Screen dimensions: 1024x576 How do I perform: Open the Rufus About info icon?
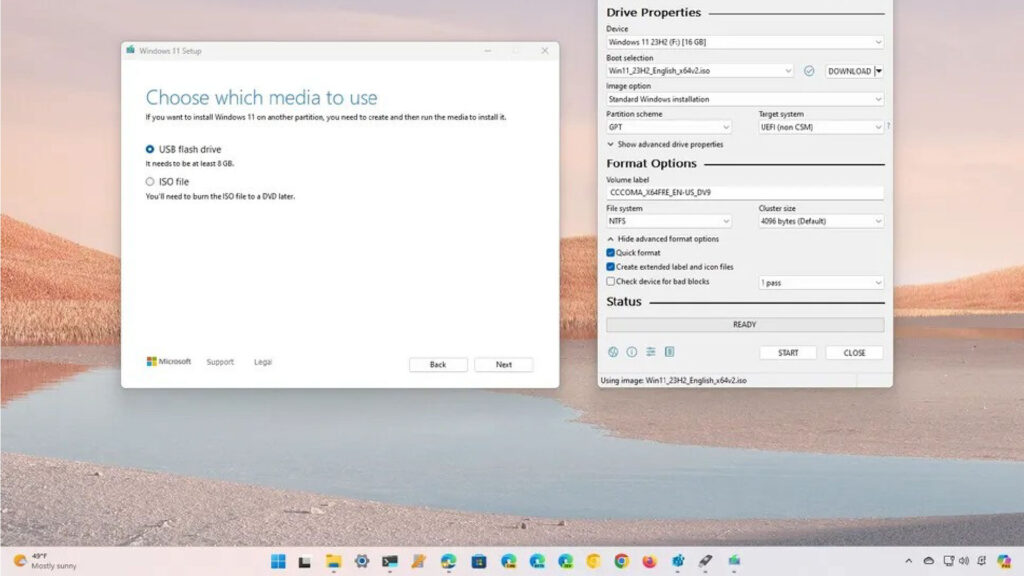pyautogui.click(x=631, y=352)
